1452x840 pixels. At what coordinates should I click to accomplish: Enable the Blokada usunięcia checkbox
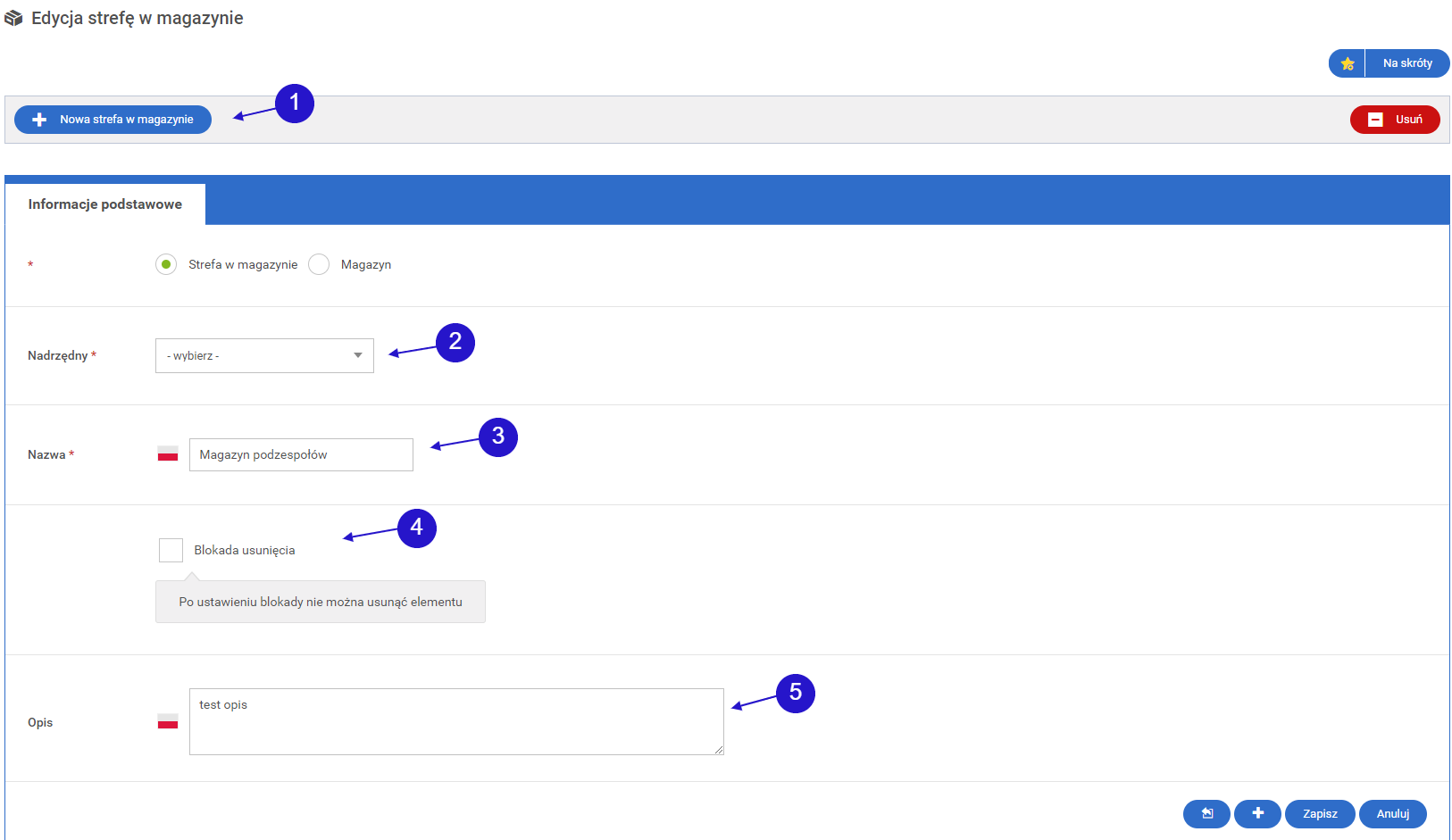[x=171, y=550]
